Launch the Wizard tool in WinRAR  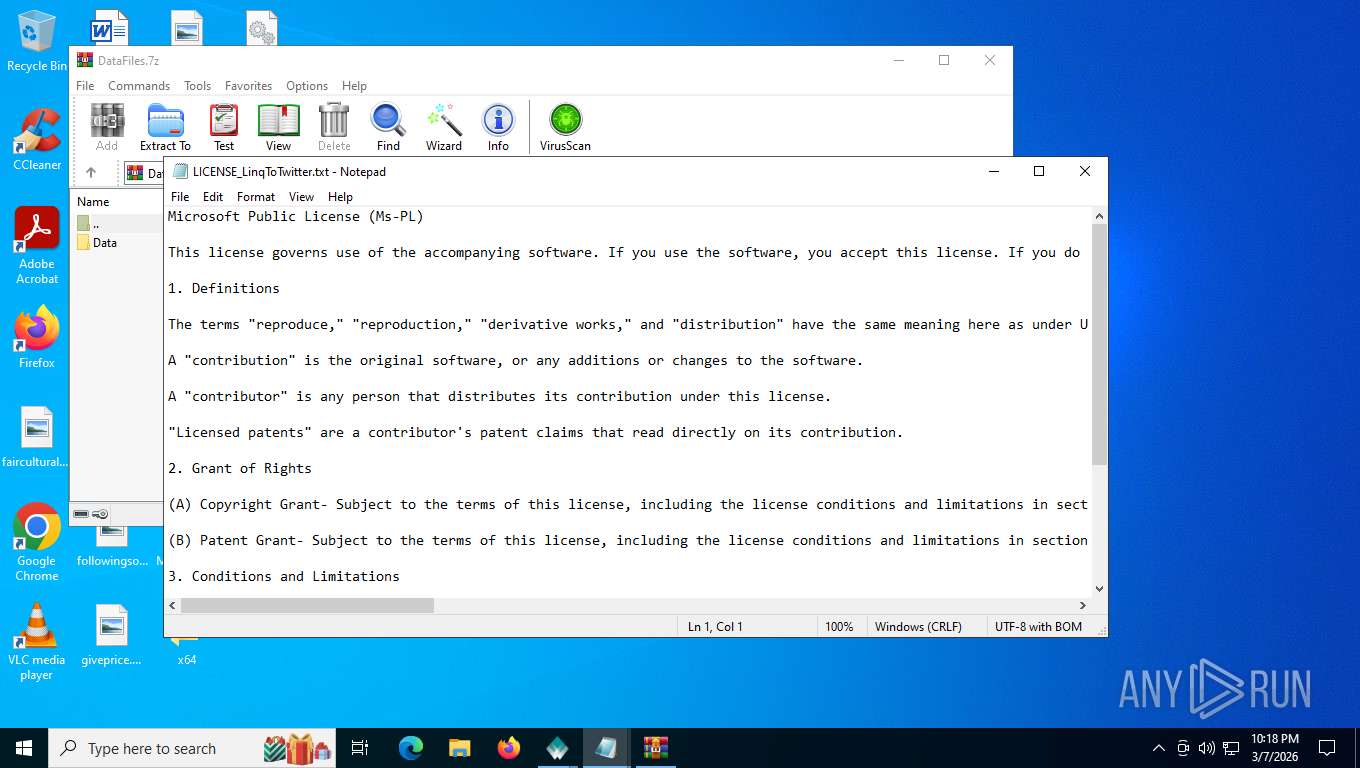tap(444, 127)
